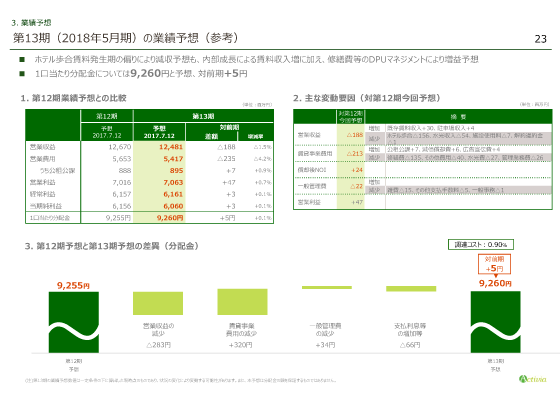Click the light green bar above '営業収益の減少'
The image size is (560, 396).
[158, 303]
